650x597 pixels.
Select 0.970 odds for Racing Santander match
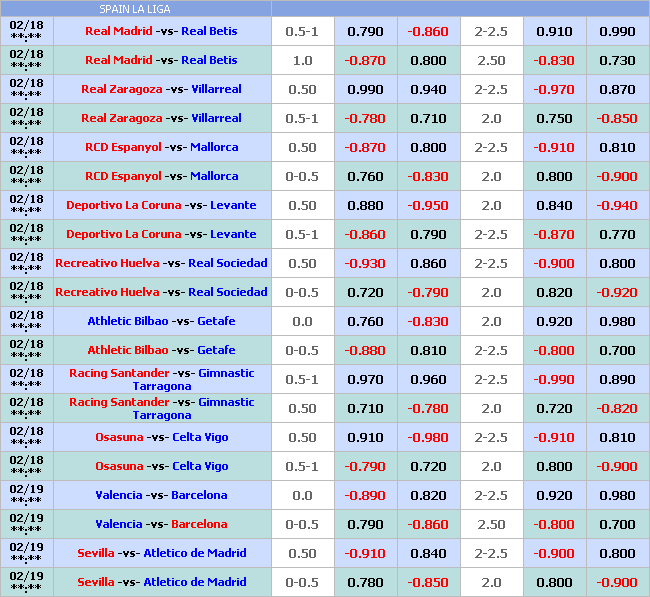coord(365,379)
